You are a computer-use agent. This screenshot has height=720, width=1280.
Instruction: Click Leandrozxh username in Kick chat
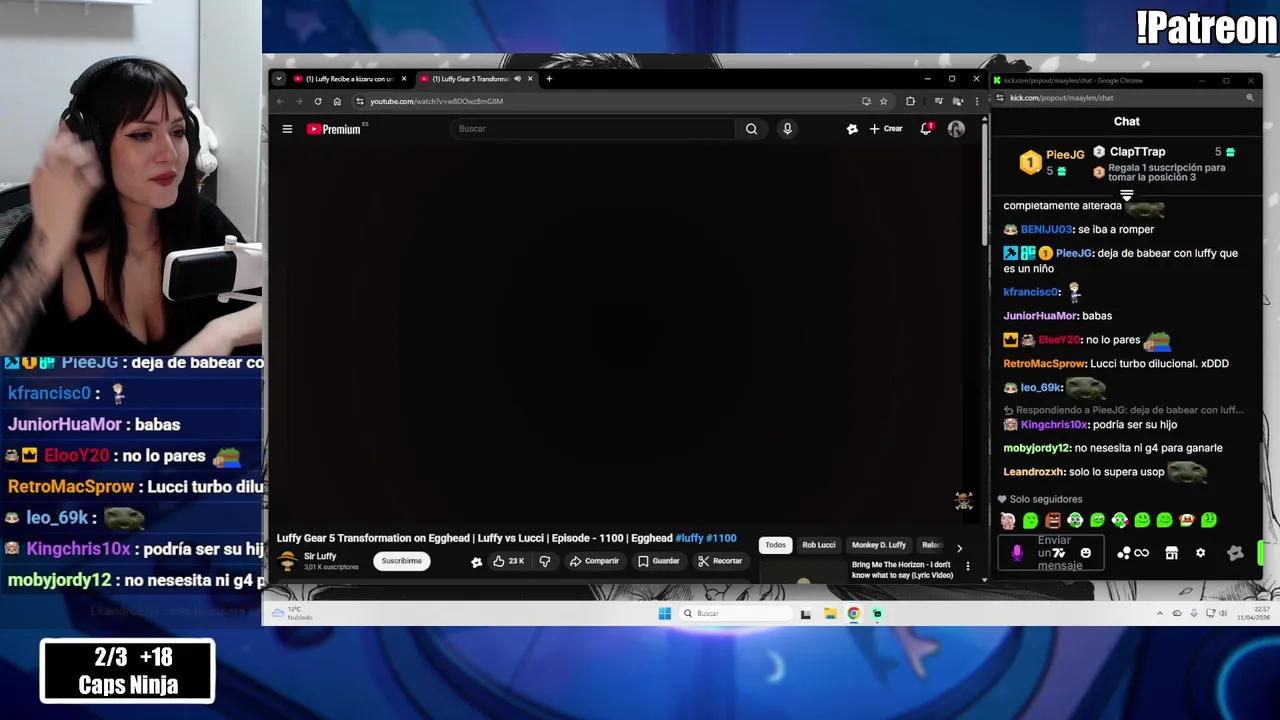pyautogui.click(x=1034, y=471)
